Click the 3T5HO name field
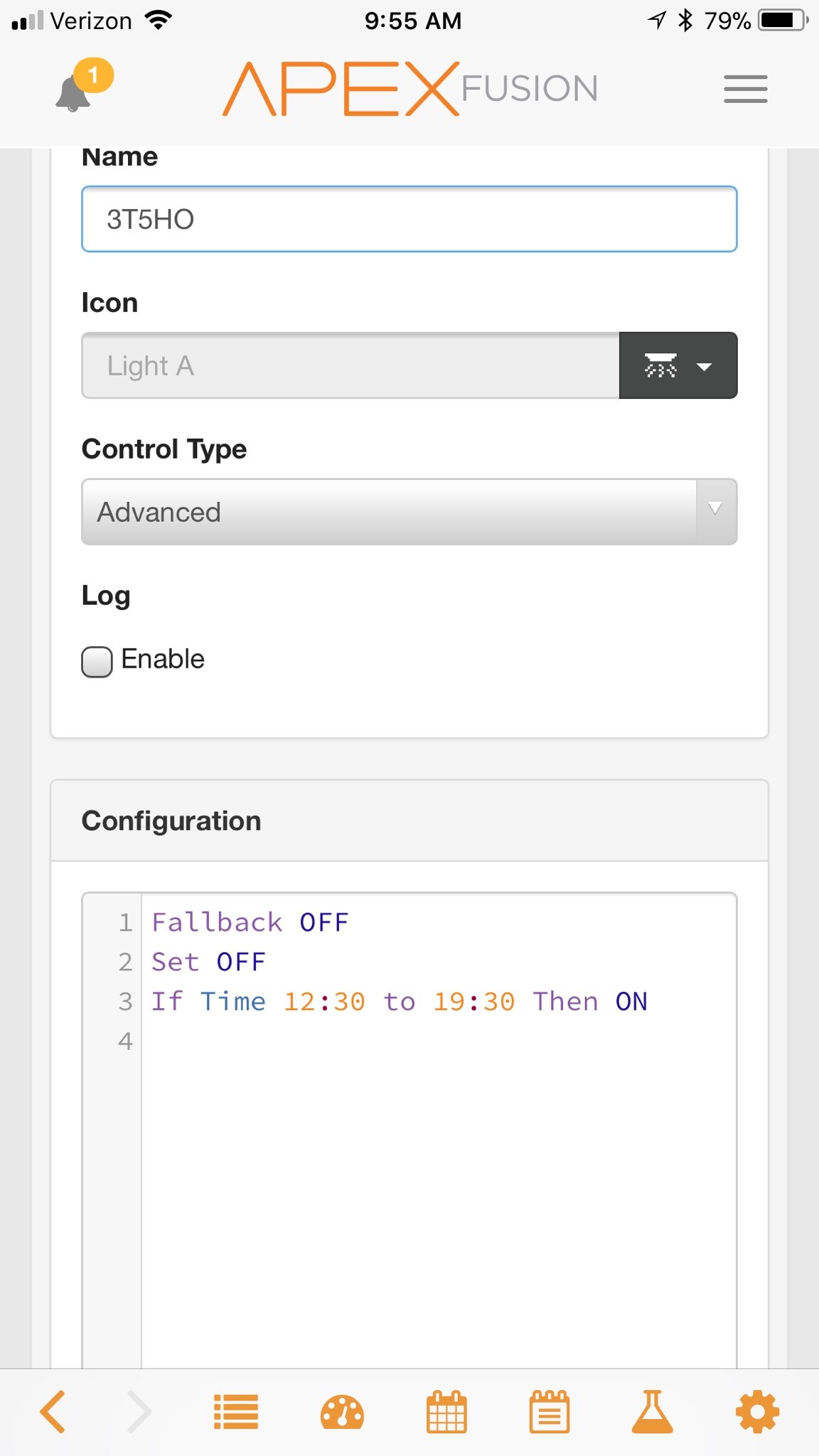Image resolution: width=819 pixels, height=1456 pixels. [x=409, y=219]
